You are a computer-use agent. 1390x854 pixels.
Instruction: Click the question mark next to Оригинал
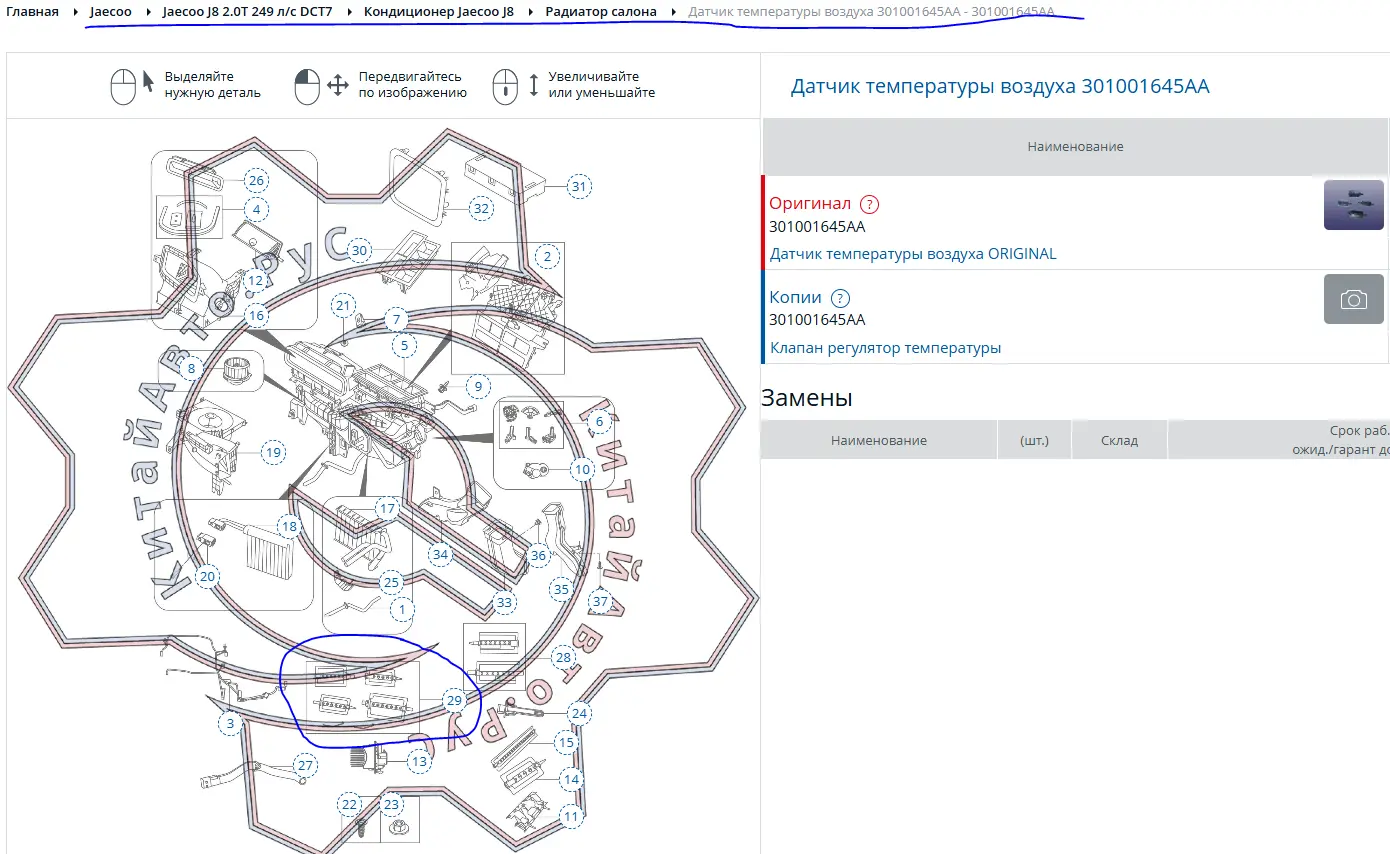point(870,204)
